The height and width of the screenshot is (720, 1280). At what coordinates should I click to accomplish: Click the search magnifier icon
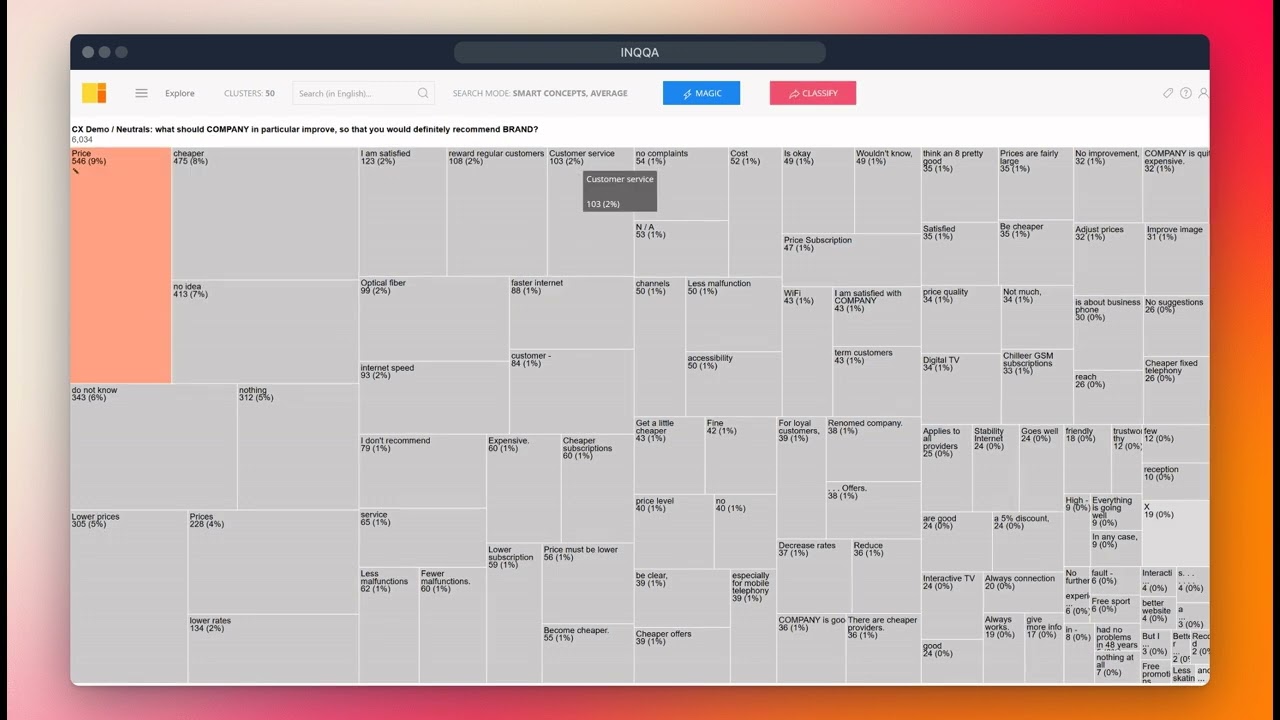(423, 93)
